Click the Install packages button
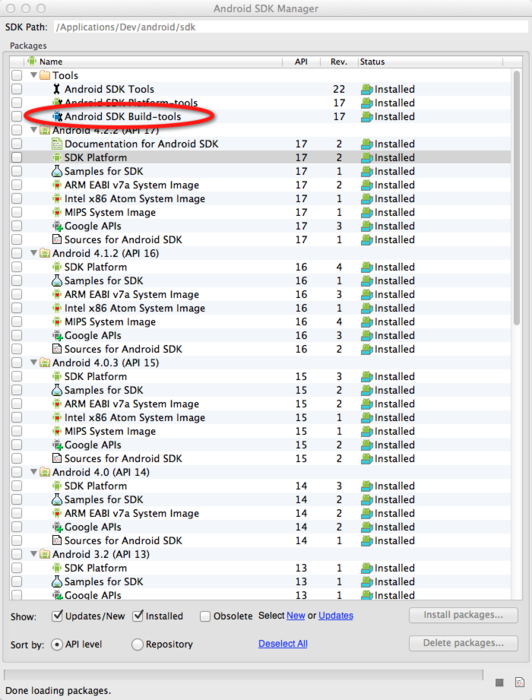This screenshot has width=532, height=700. coord(463,615)
